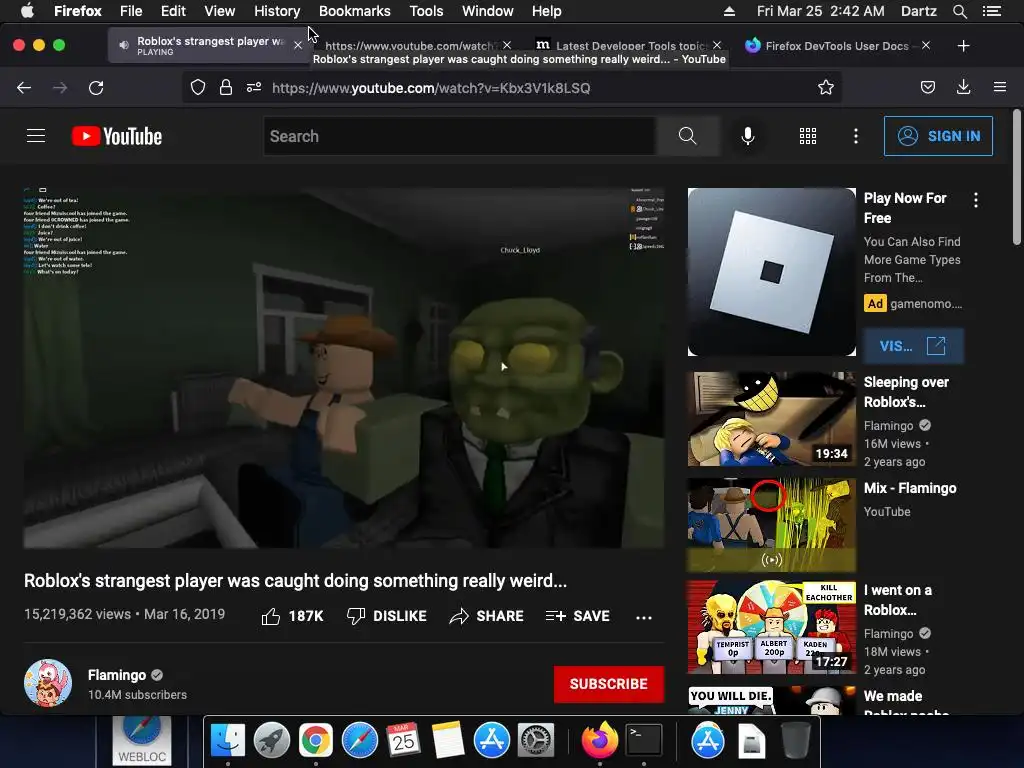Click the YouTube search magnifier button
1024x768 pixels.
(x=688, y=136)
